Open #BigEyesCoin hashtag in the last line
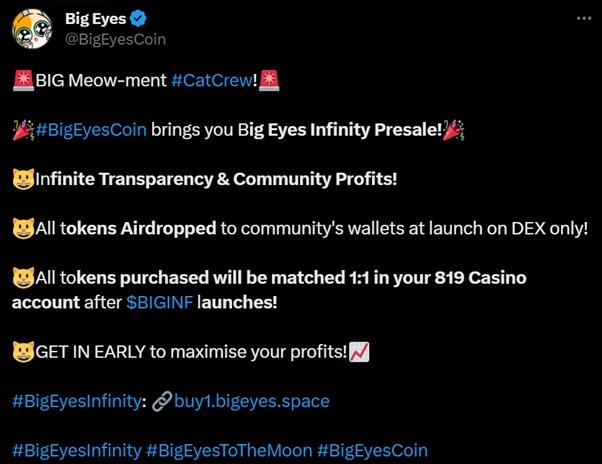 pyautogui.click(x=372, y=451)
